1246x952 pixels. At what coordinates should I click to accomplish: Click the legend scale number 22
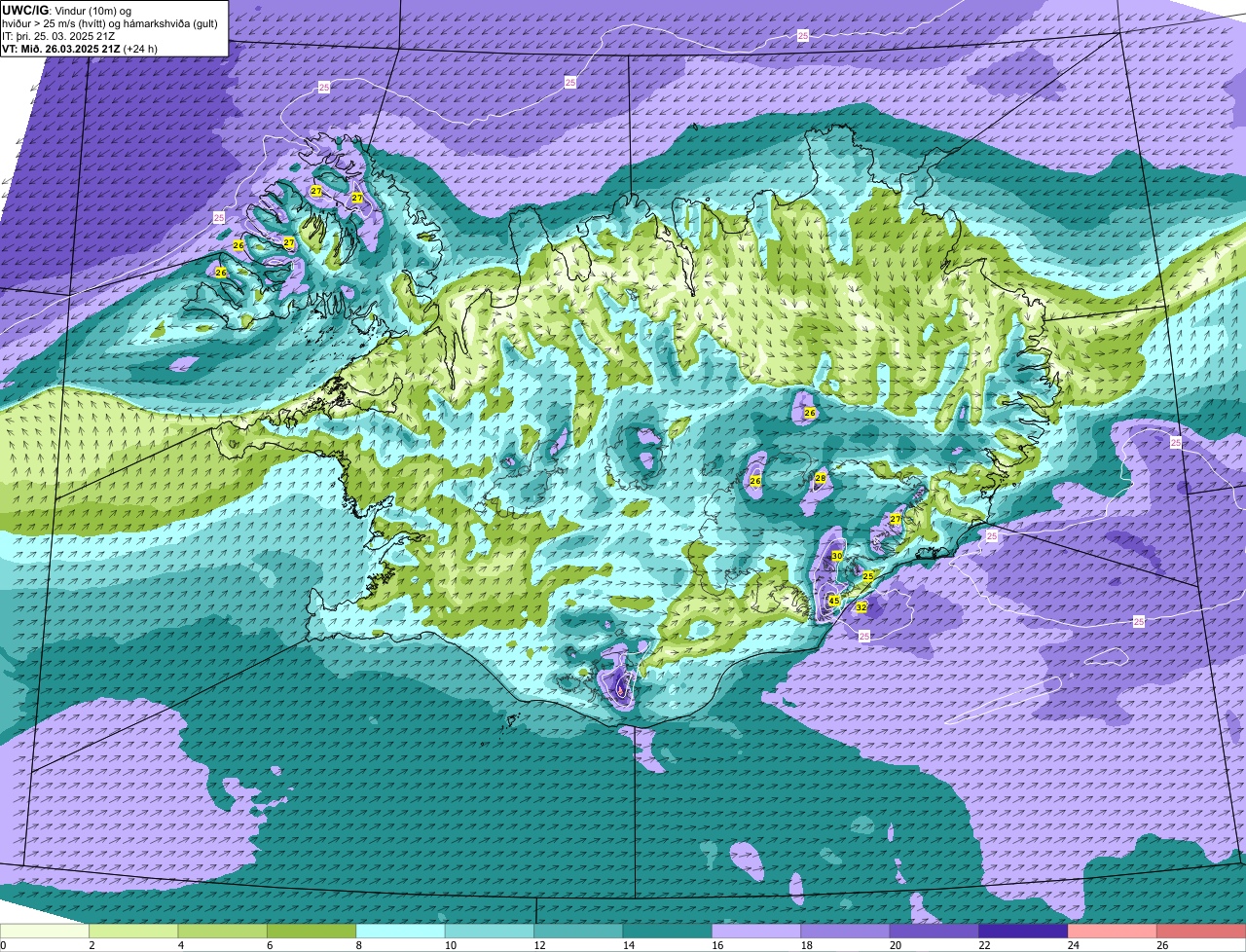click(x=984, y=945)
